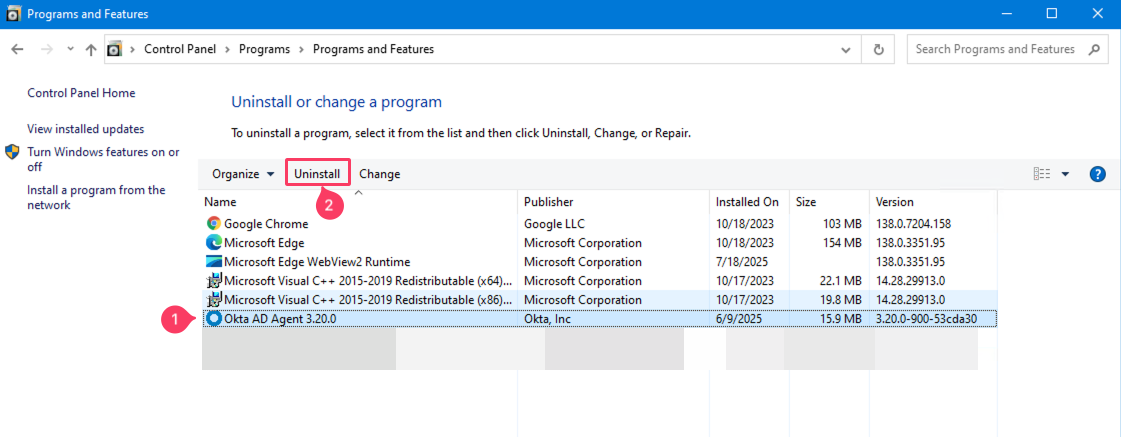Select Google Chrome program name

tap(266, 224)
